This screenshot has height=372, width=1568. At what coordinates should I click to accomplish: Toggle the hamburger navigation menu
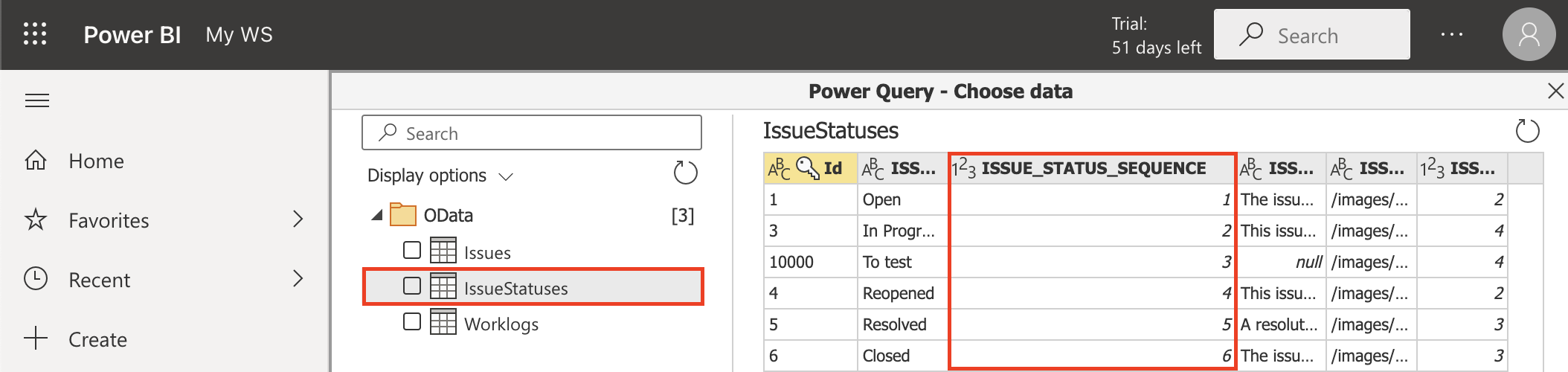pos(37,100)
